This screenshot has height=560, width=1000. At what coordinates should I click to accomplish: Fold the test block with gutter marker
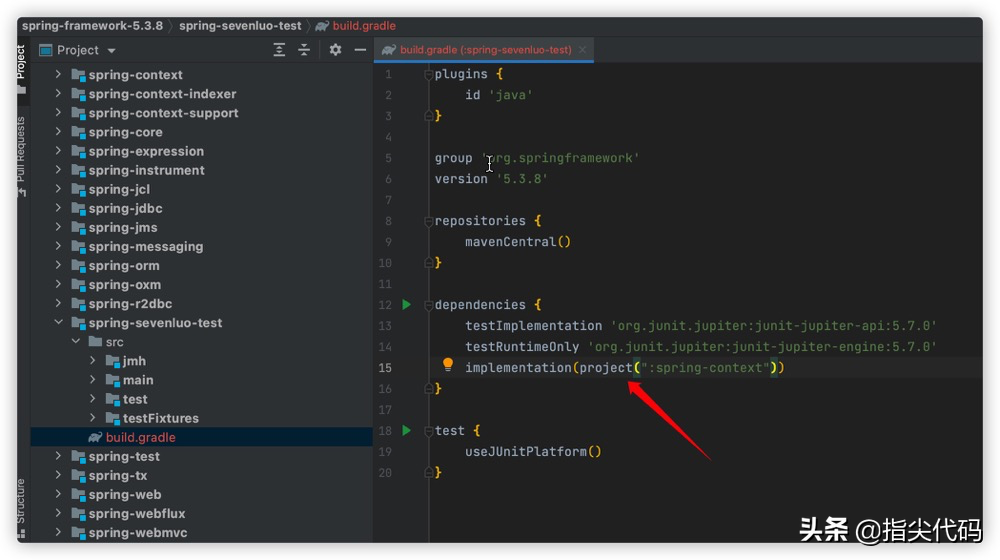click(x=429, y=431)
